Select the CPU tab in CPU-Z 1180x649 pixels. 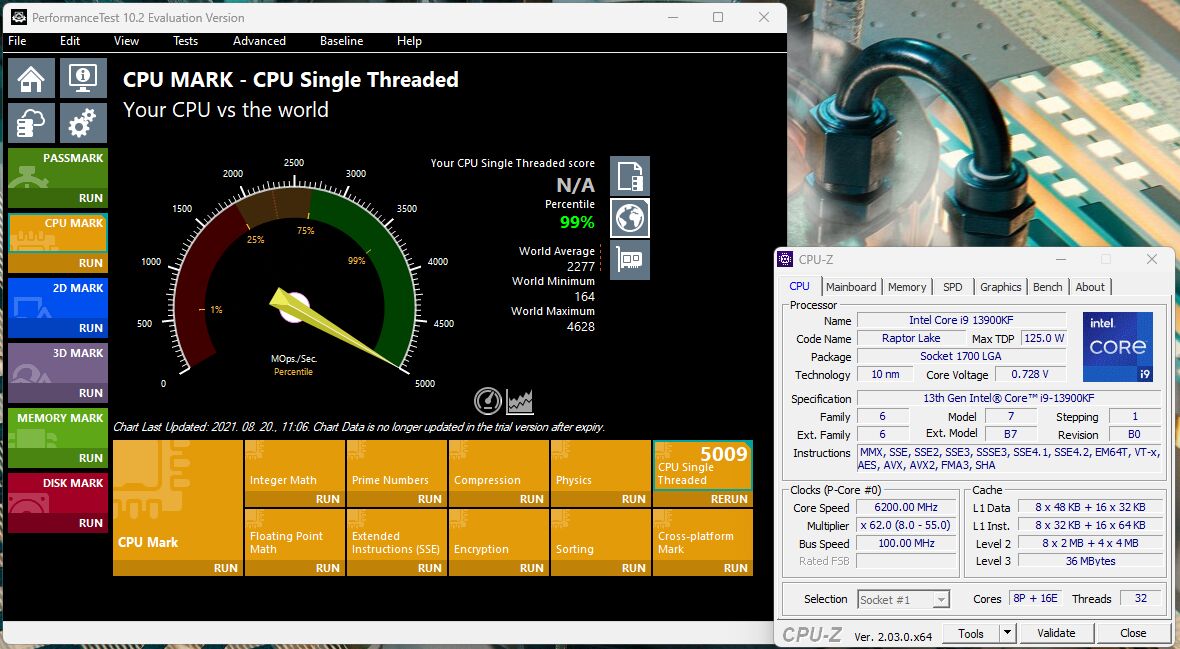tap(799, 286)
